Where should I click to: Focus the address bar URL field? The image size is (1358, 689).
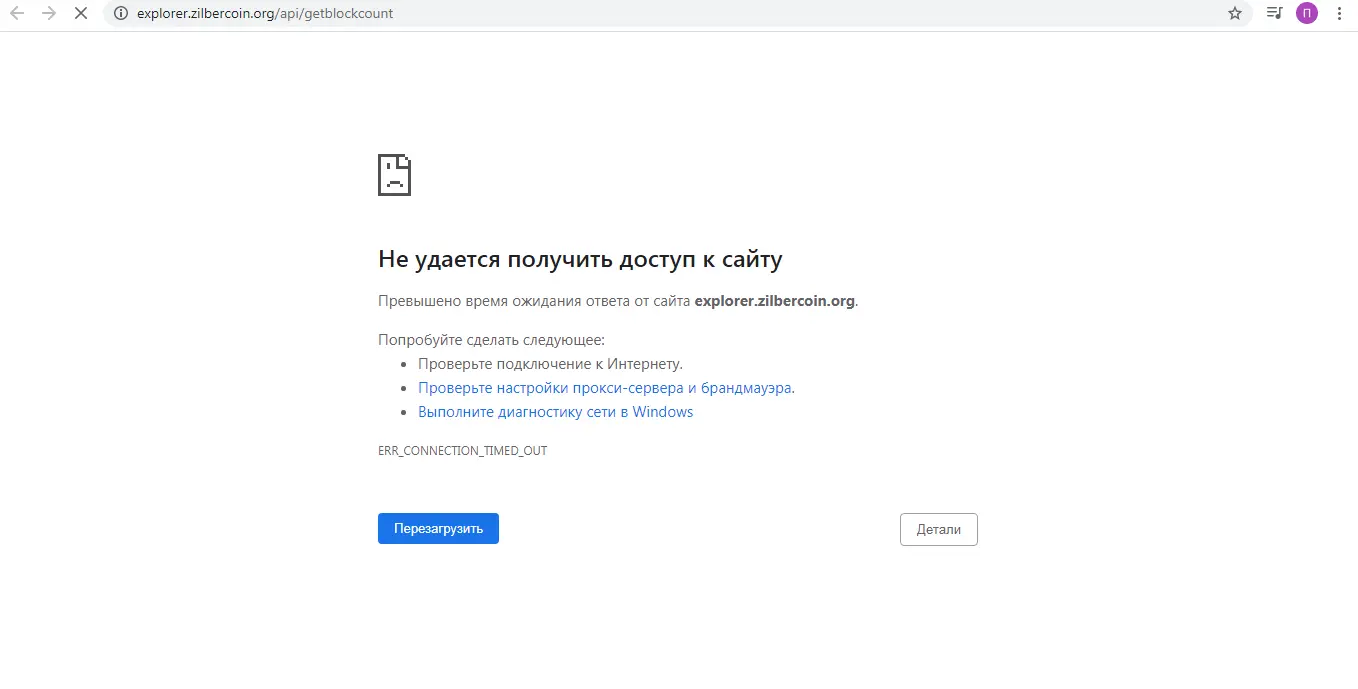pyautogui.click(x=677, y=14)
